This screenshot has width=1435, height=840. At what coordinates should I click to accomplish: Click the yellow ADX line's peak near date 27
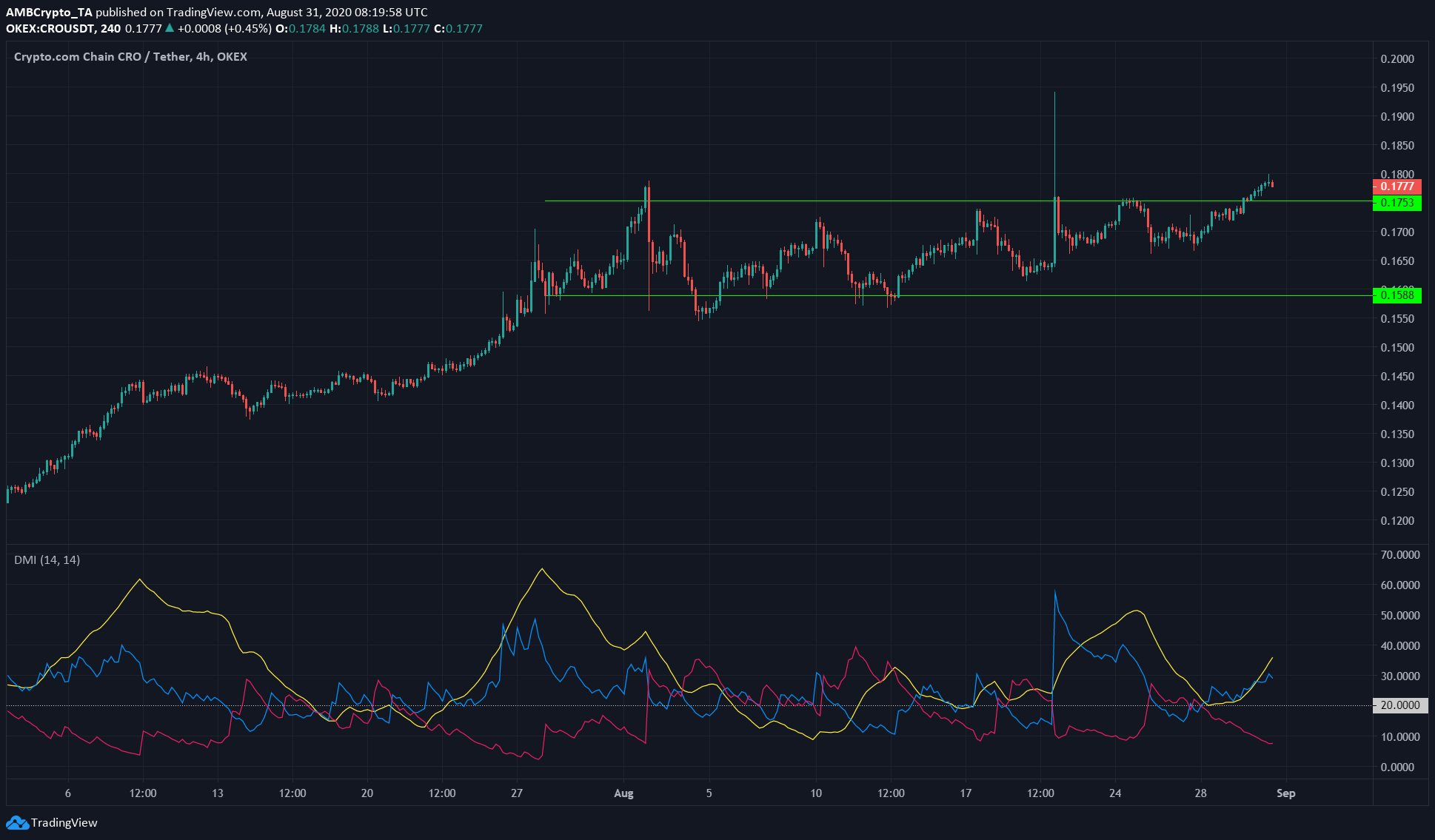click(542, 569)
